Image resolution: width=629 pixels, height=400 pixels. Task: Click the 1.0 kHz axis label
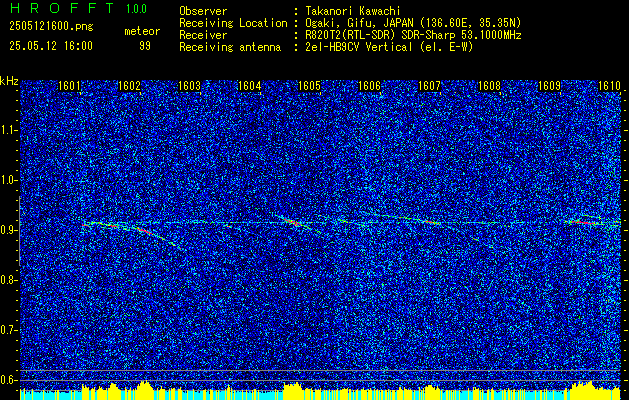click(8, 180)
